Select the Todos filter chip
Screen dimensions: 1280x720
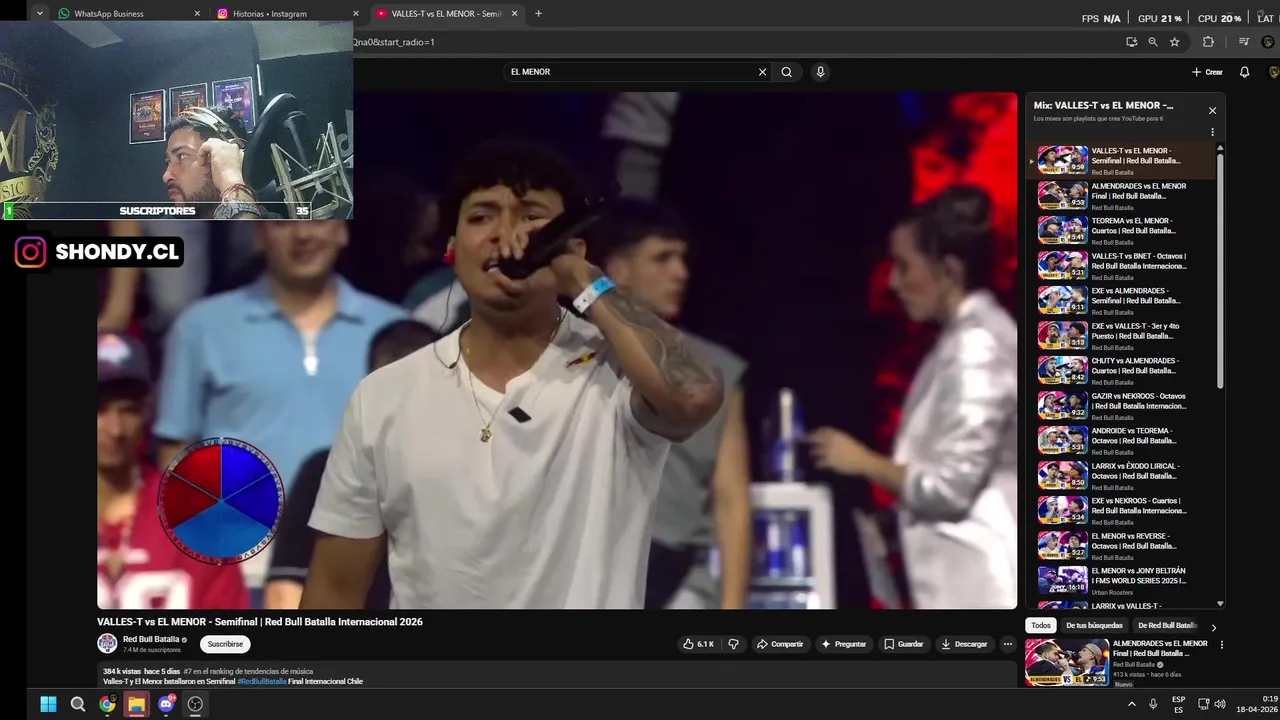coord(1041,626)
